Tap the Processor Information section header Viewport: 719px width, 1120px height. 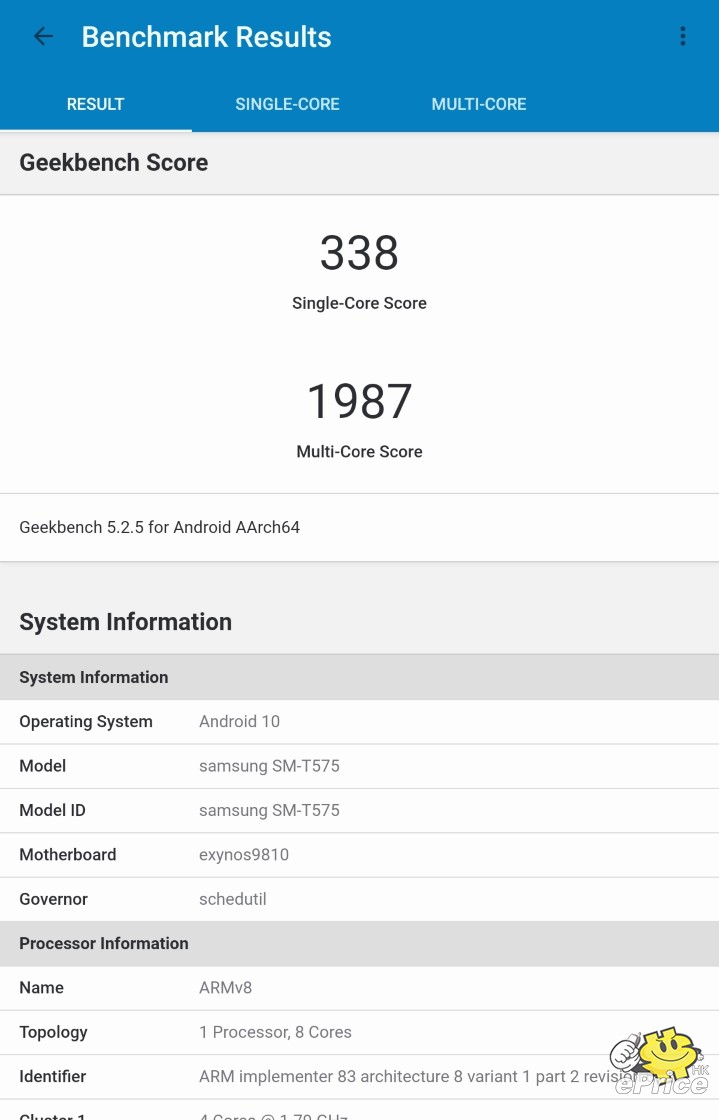point(359,944)
